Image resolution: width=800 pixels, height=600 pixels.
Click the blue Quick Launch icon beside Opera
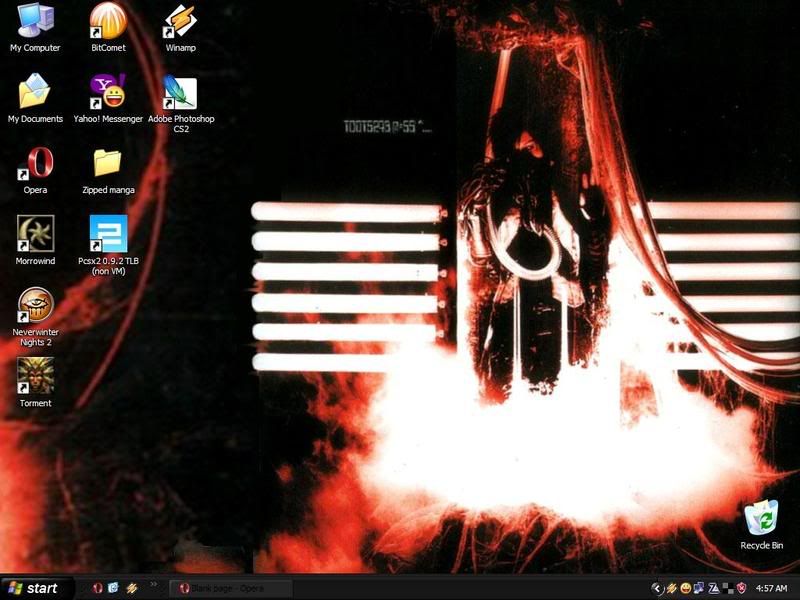tap(113, 588)
